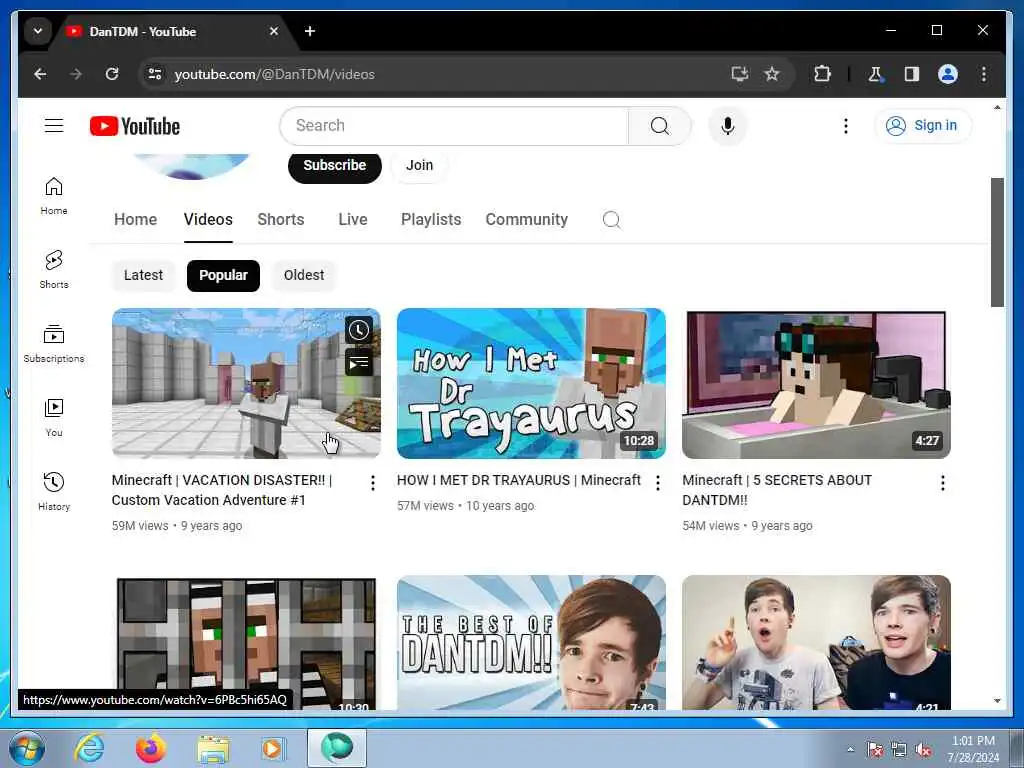The width and height of the screenshot is (1024, 768).
Task: Switch to the channel Shorts tab
Action: coord(281,219)
